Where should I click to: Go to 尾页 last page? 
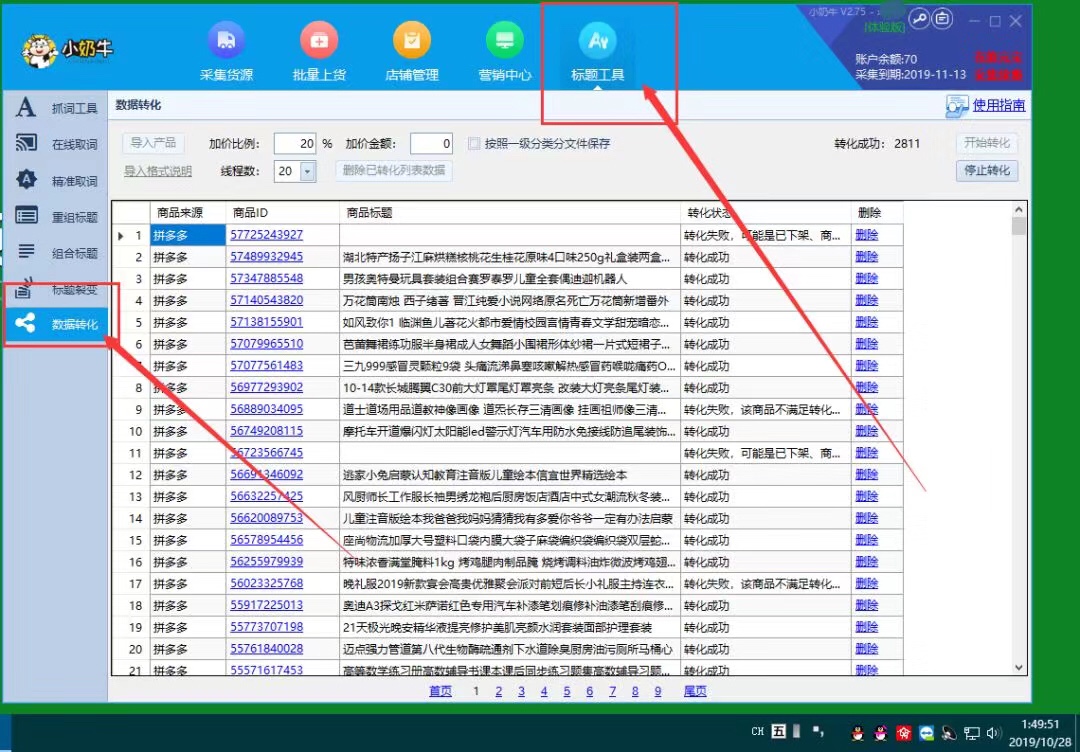point(695,691)
